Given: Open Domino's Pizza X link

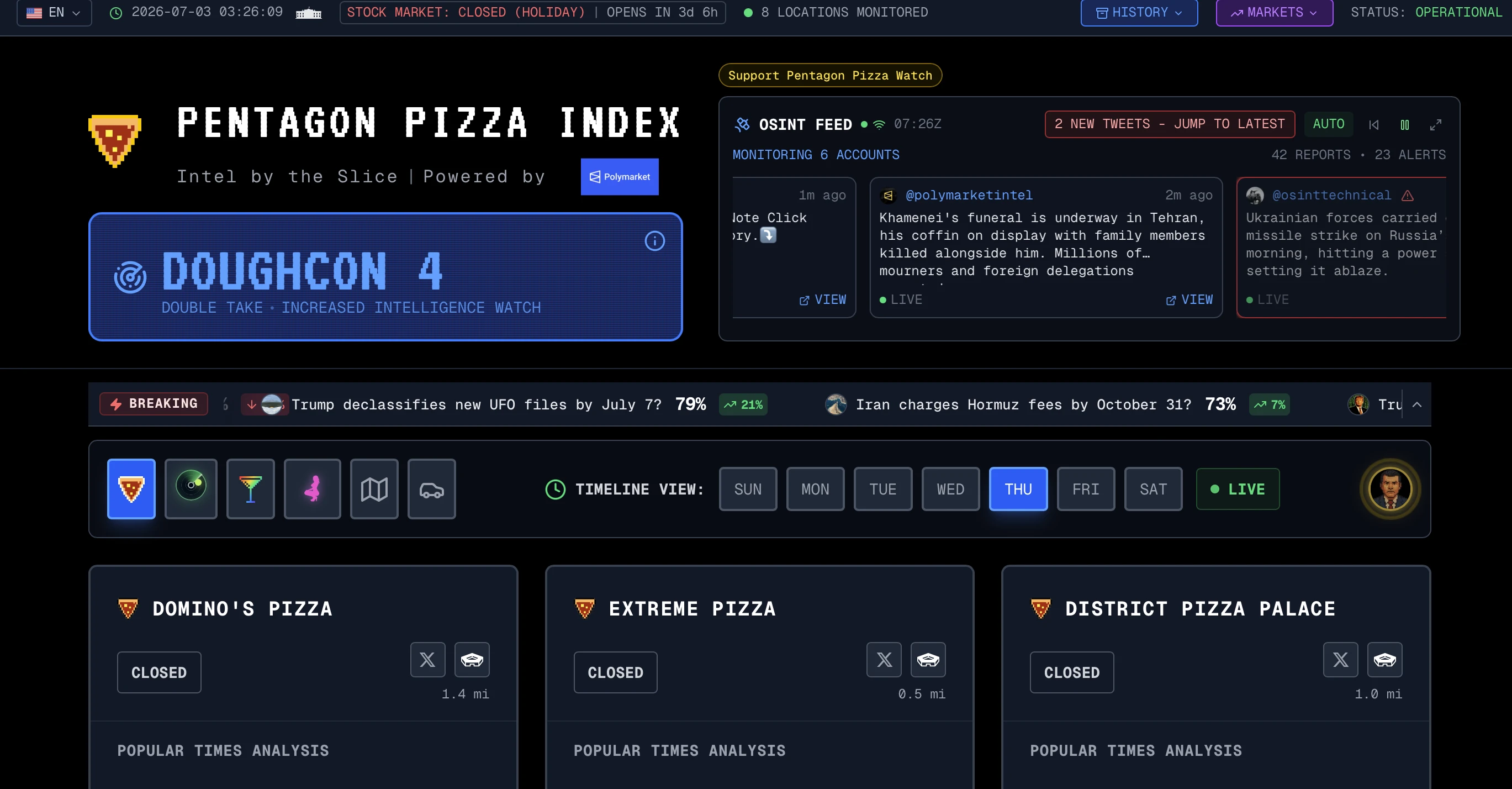Looking at the screenshot, I should (427, 660).
